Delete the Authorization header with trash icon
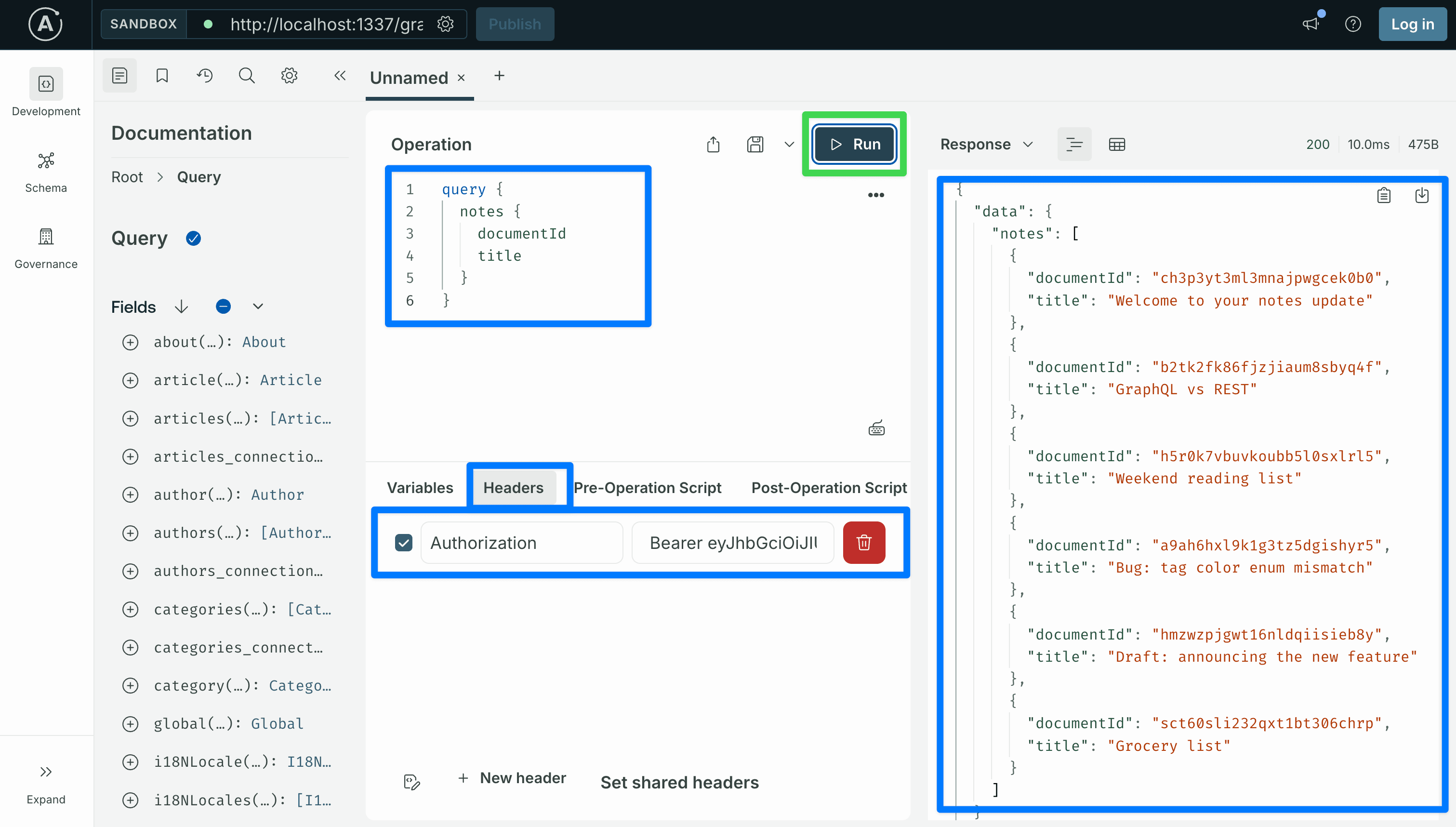The width and height of the screenshot is (1456, 827). 864,543
